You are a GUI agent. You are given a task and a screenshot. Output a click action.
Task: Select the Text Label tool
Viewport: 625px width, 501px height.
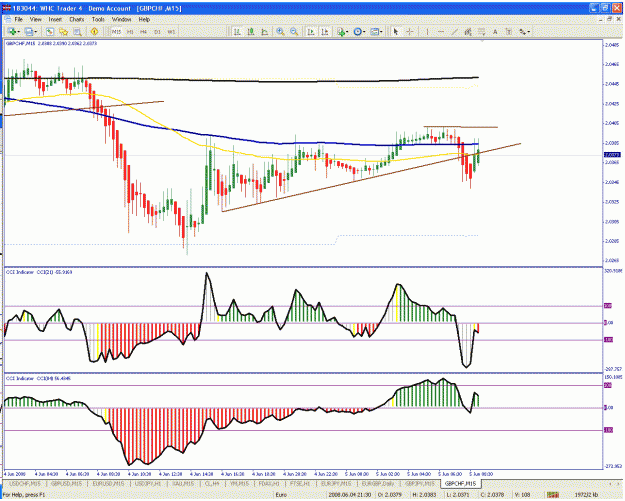coord(509,31)
